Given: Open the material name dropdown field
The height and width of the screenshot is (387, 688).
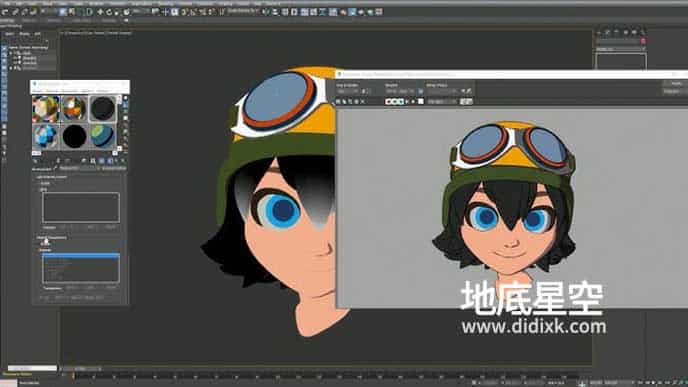Looking at the screenshot, I should [x=78, y=168].
